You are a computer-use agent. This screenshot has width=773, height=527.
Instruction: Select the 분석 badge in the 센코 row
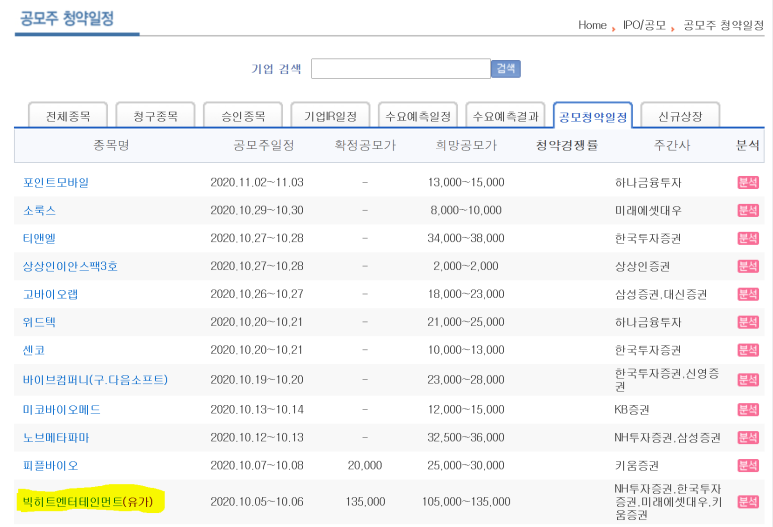coord(748,350)
